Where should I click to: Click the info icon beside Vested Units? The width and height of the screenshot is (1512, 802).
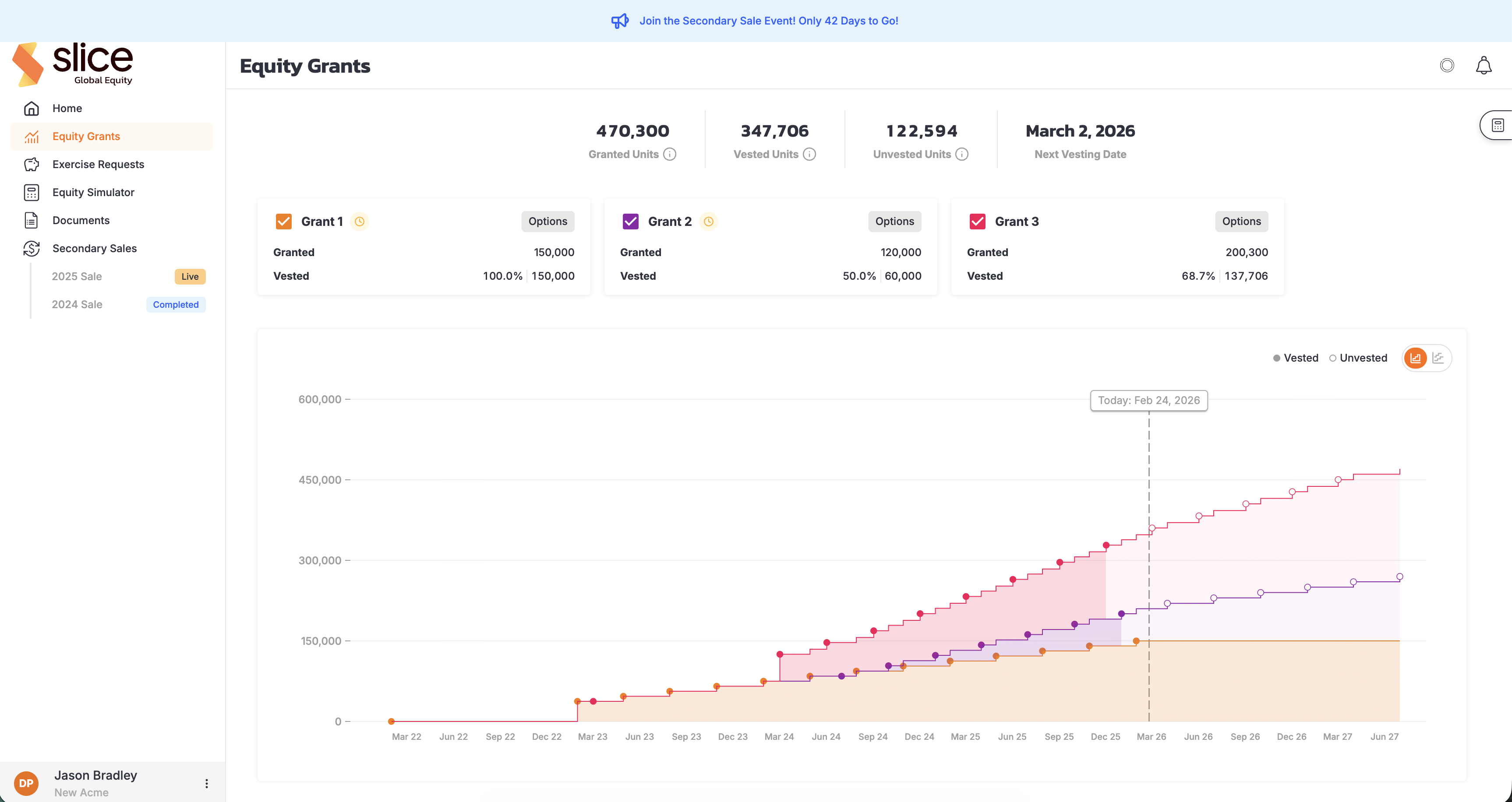809,154
